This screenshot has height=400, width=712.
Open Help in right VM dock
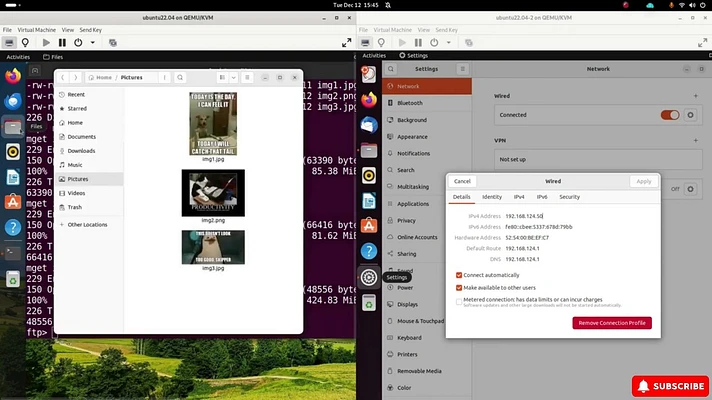click(x=369, y=251)
